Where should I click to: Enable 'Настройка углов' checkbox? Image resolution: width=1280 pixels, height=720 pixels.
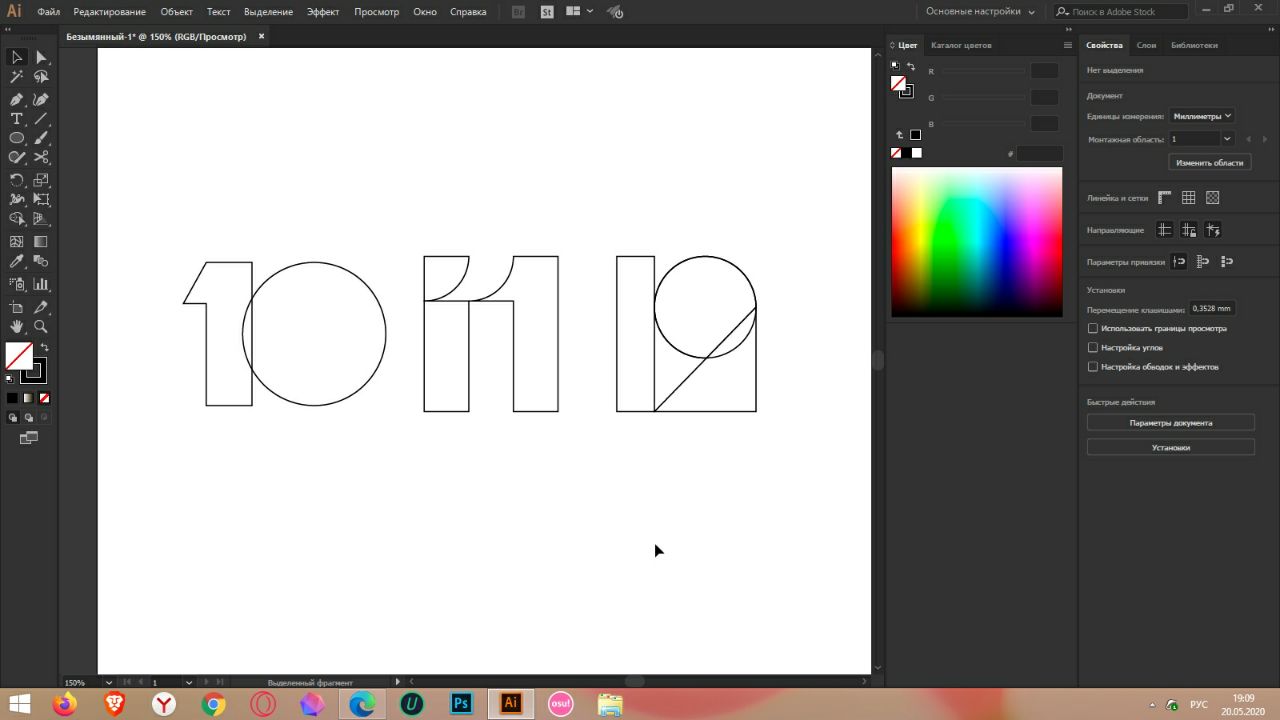point(1093,347)
